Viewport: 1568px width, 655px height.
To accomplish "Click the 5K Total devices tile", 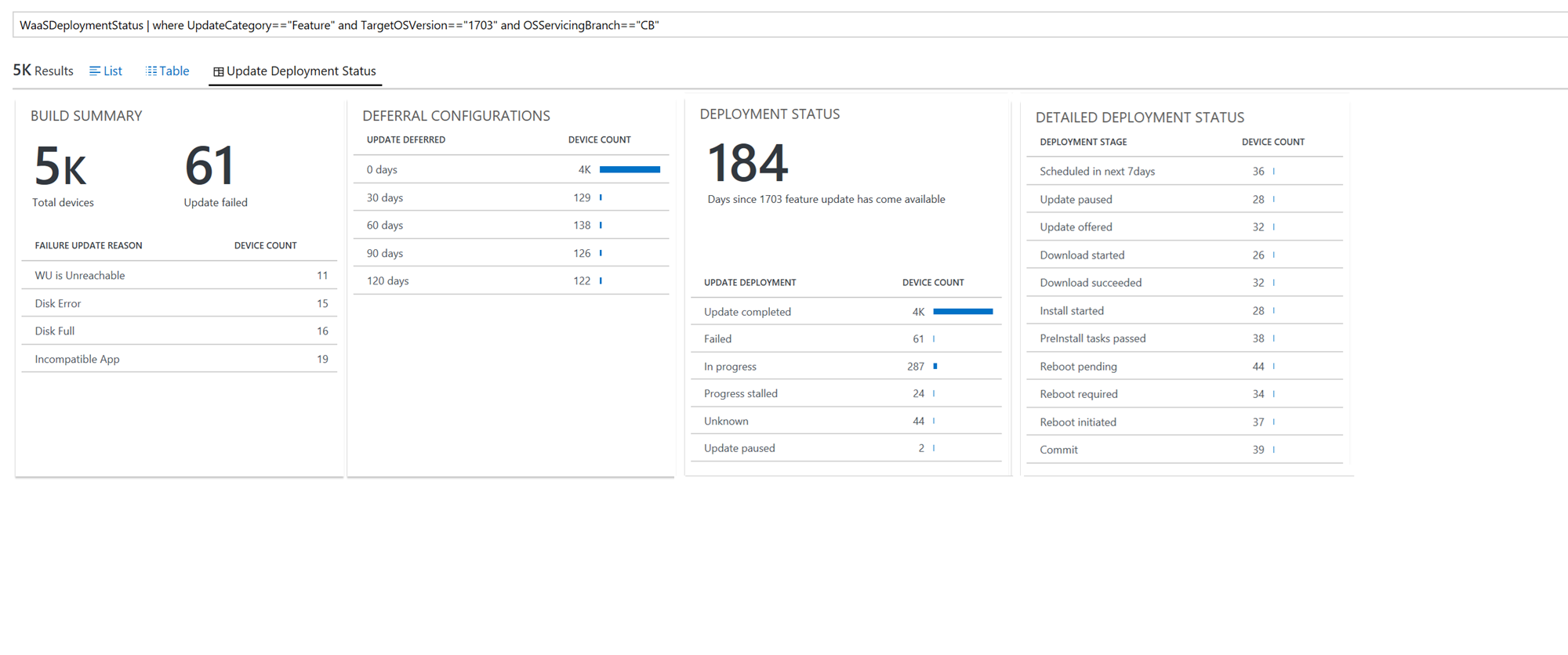I will [62, 176].
